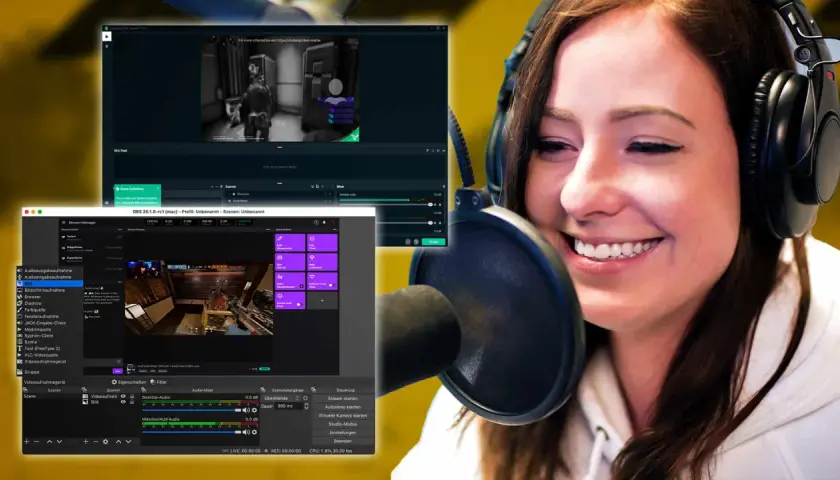The image size is (840, 480).
Task: Open the Quick Actions panel options menu
Action: (334, 229)
